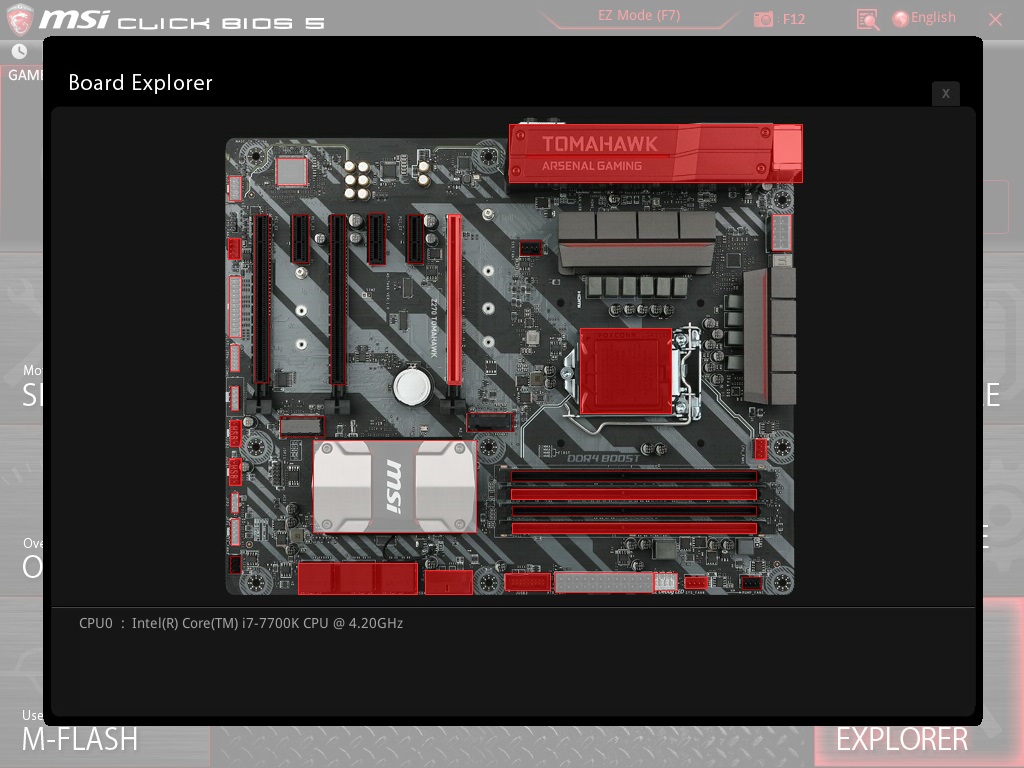The width and height of the screenshot is (1024, 768).
Task: Click the clock icon in the BIOS header
Action: (x=20, y=51)
